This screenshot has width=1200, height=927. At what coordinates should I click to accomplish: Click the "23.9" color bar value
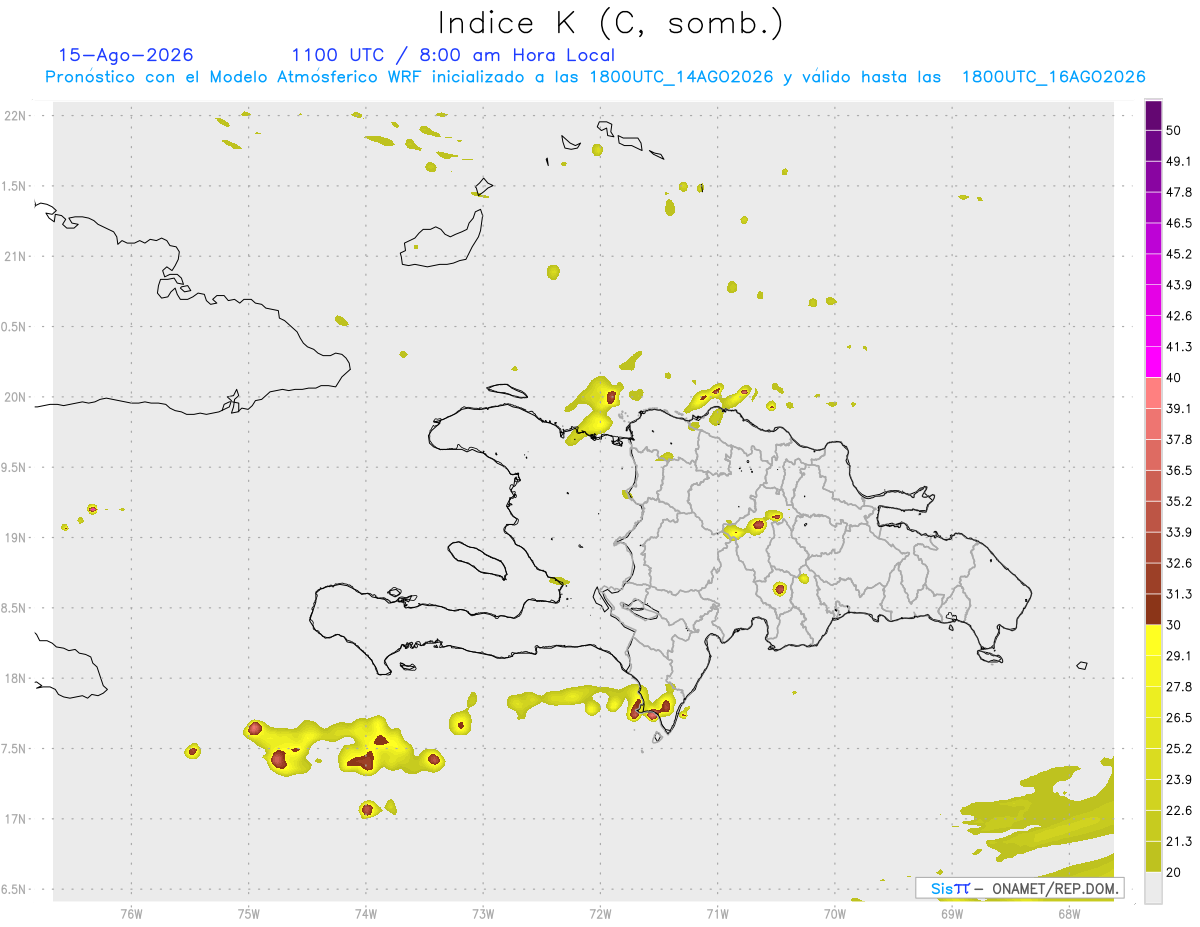click(x=1179, y=780)
